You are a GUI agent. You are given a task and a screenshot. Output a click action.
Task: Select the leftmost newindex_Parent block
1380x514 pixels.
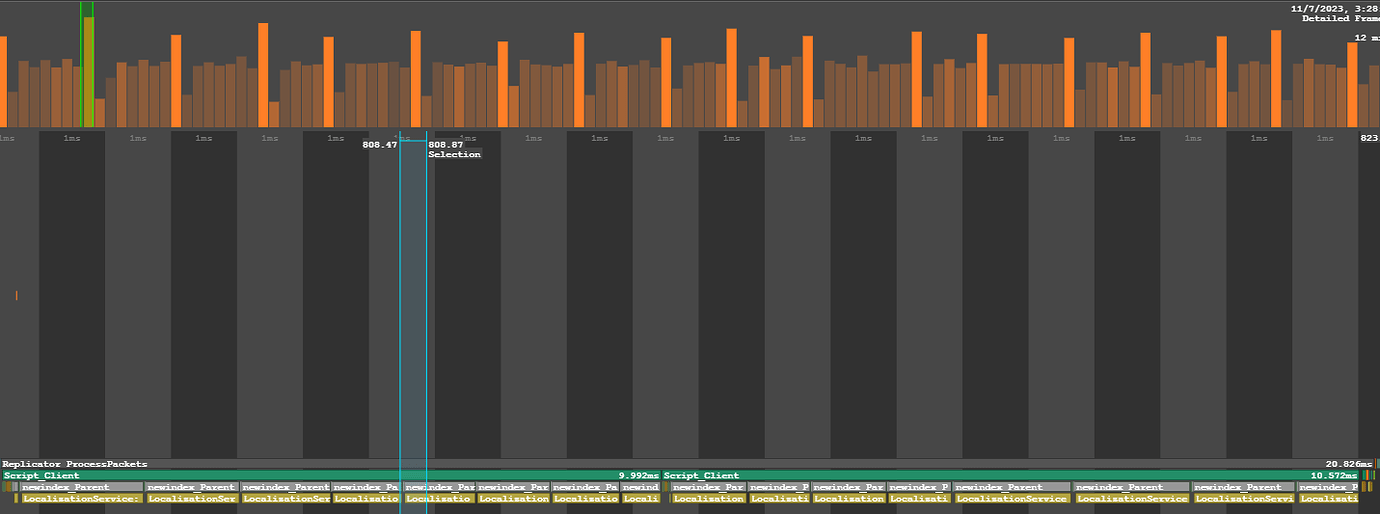pyautogui.click(x=81, y=487)
